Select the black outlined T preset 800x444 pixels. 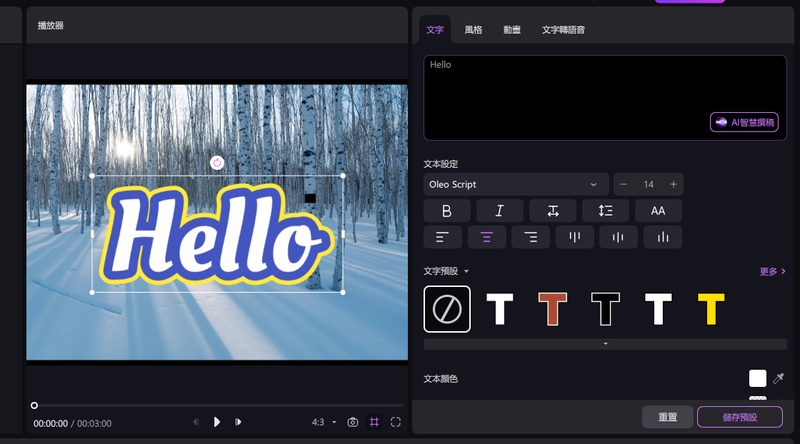pyautogui.click(x=606, y=309)
